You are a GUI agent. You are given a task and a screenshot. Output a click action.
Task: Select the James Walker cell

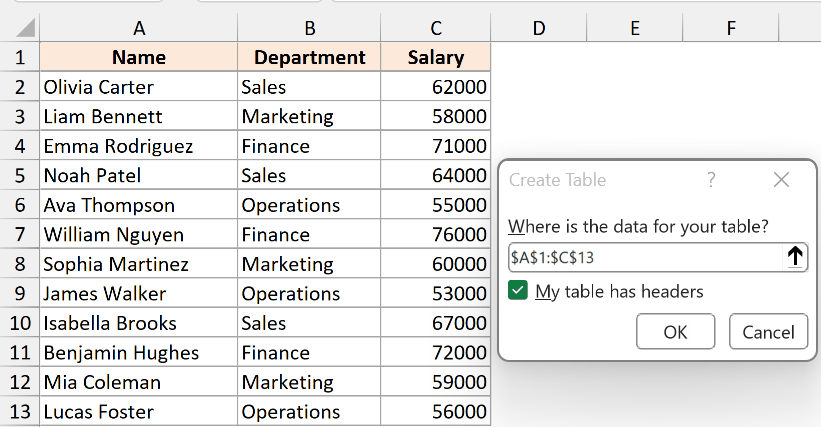click(139, 294)
